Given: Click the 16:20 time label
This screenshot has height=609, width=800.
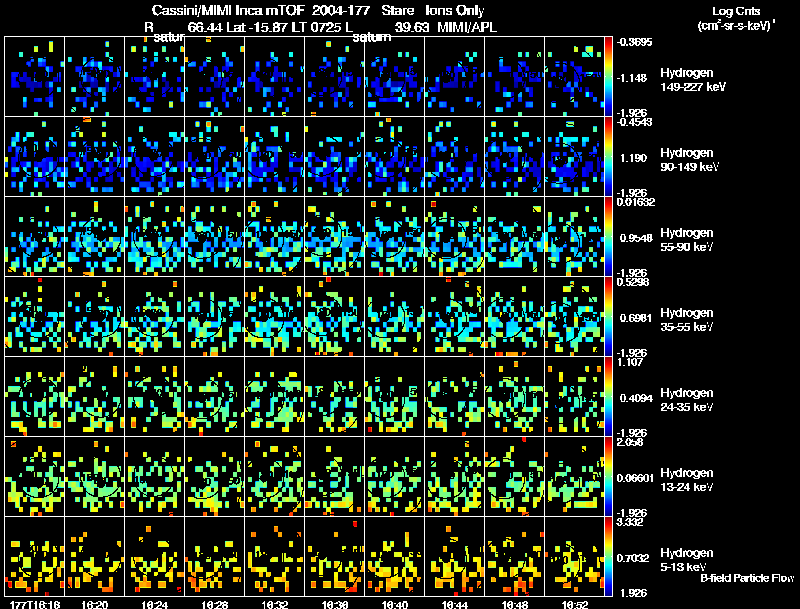Looking at the screenshot, I should [x=94, y=604].
